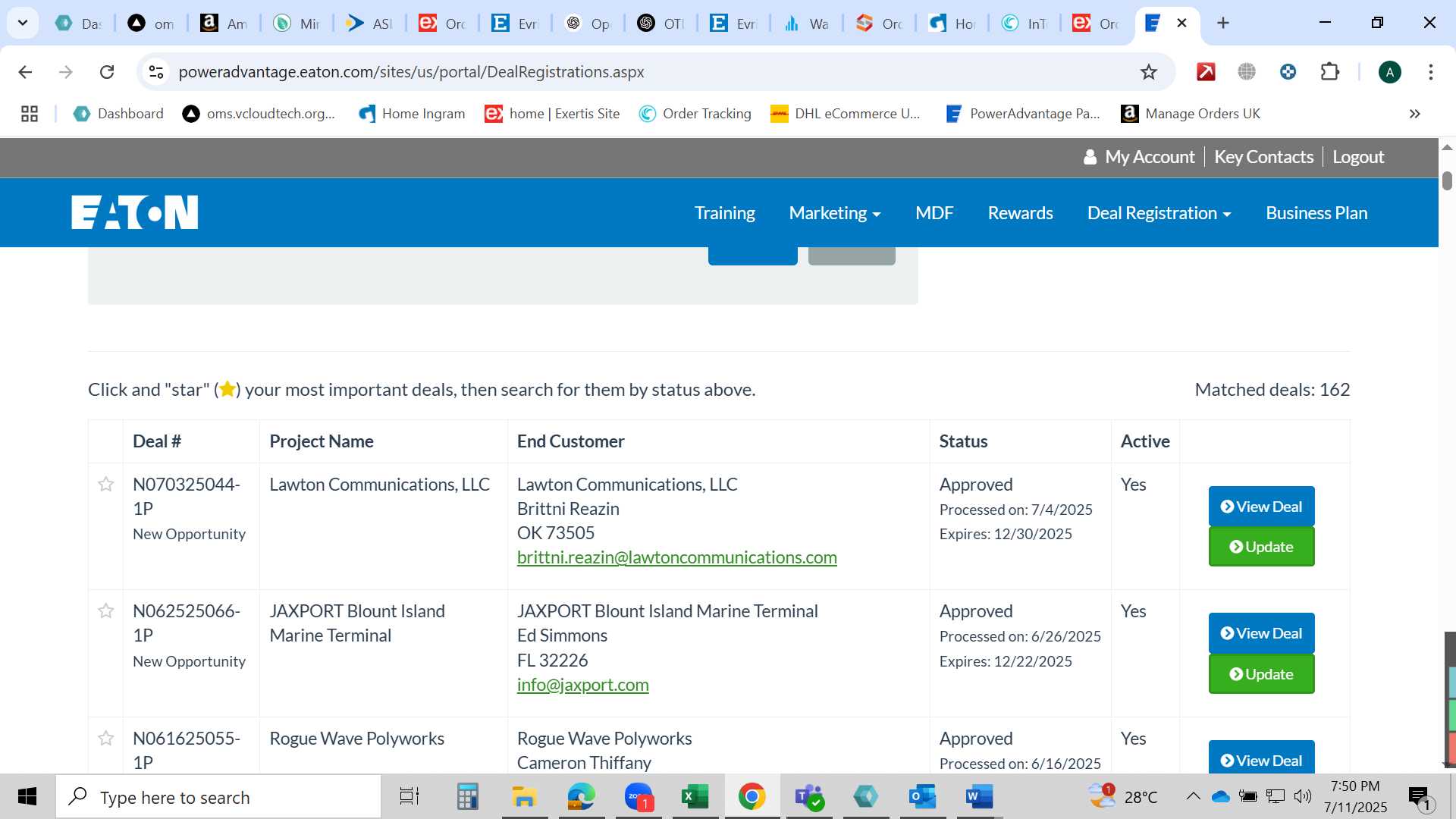Open Outlook from taskbar
Image resolution: width=1456 pixels, height=819 pixels.
coord(922,797)
